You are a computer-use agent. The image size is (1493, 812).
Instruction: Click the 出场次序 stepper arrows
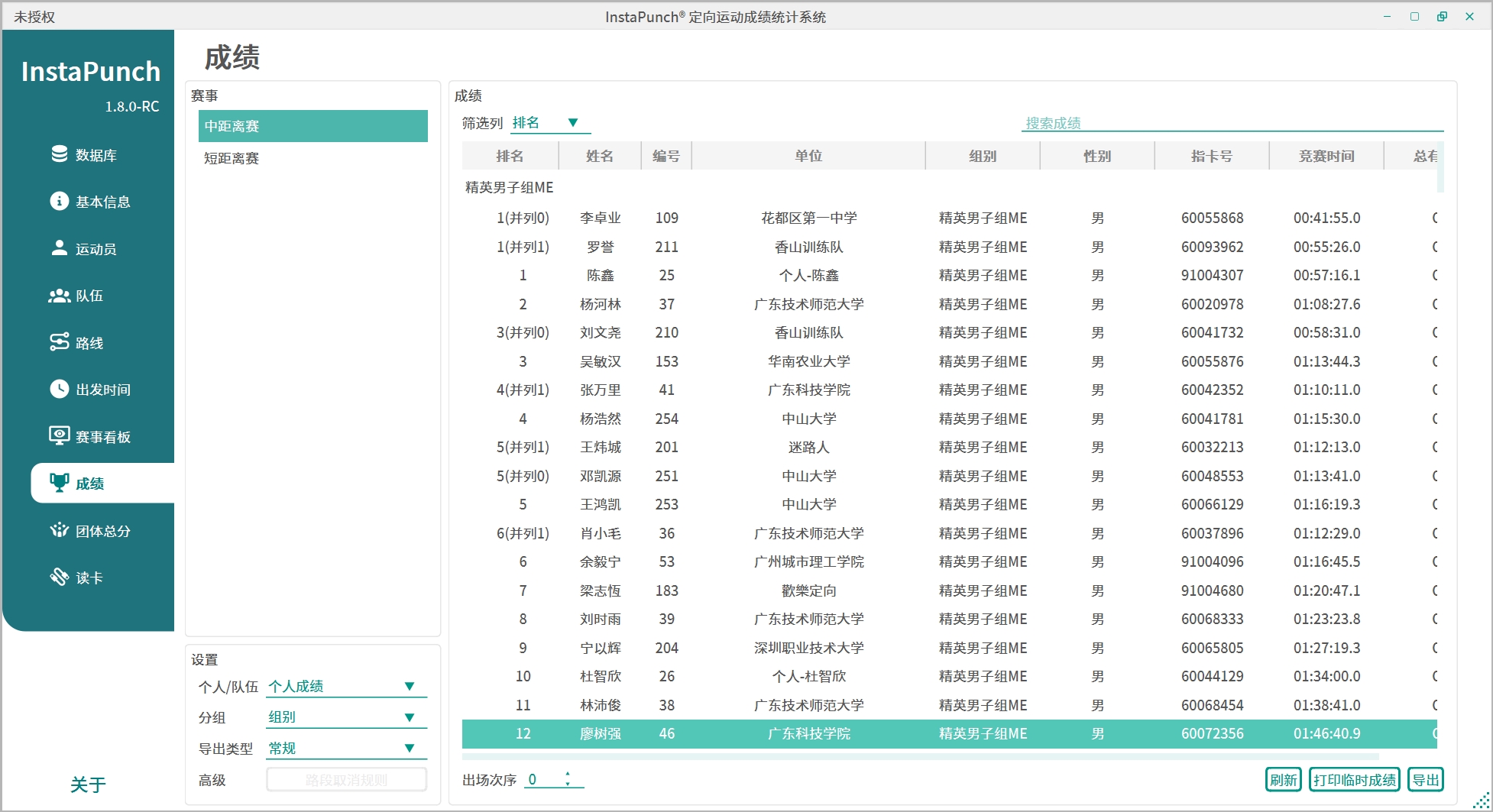567,779
